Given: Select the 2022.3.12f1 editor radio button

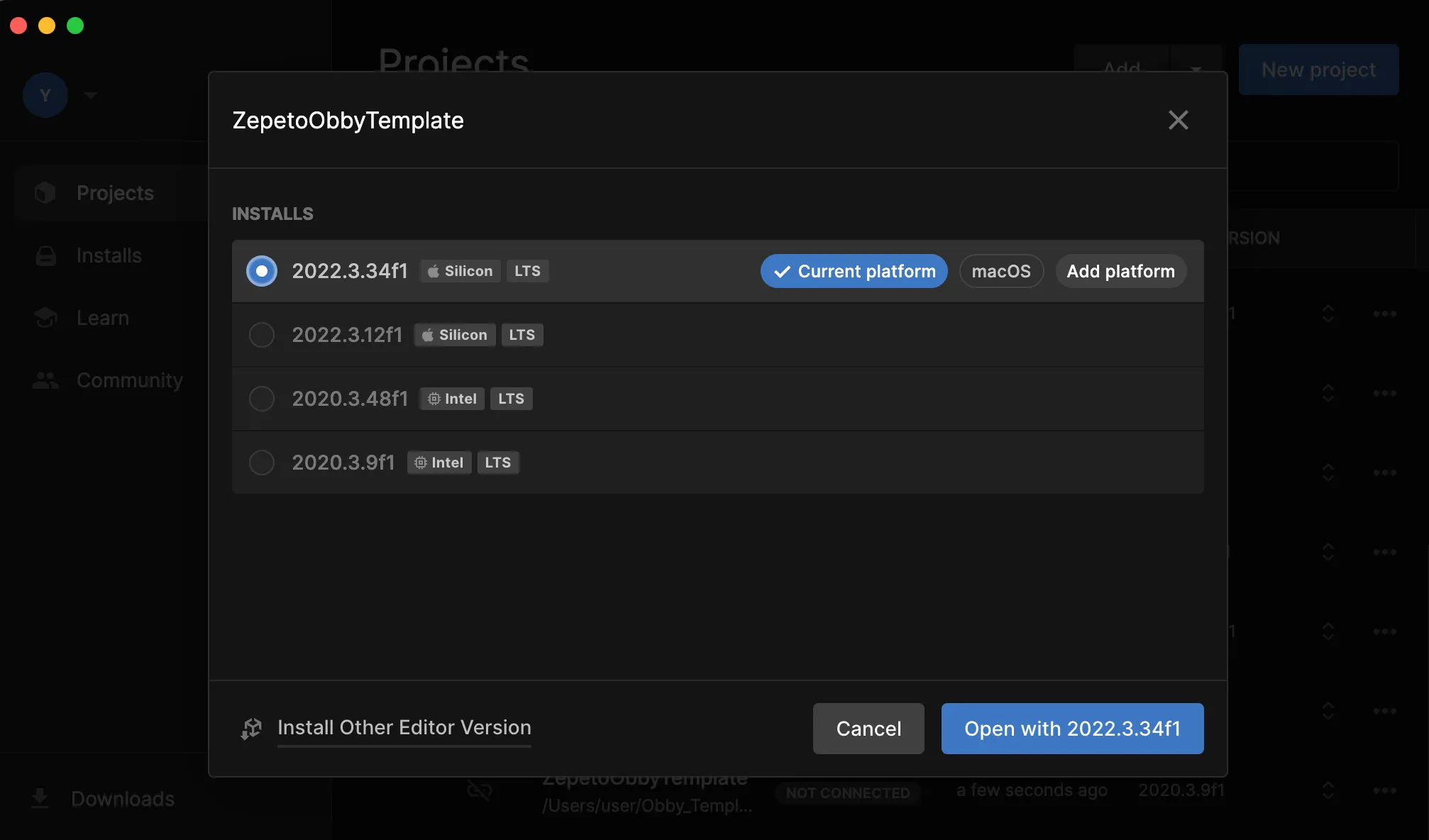Looking at the screenshot, I should click(262, 335).
